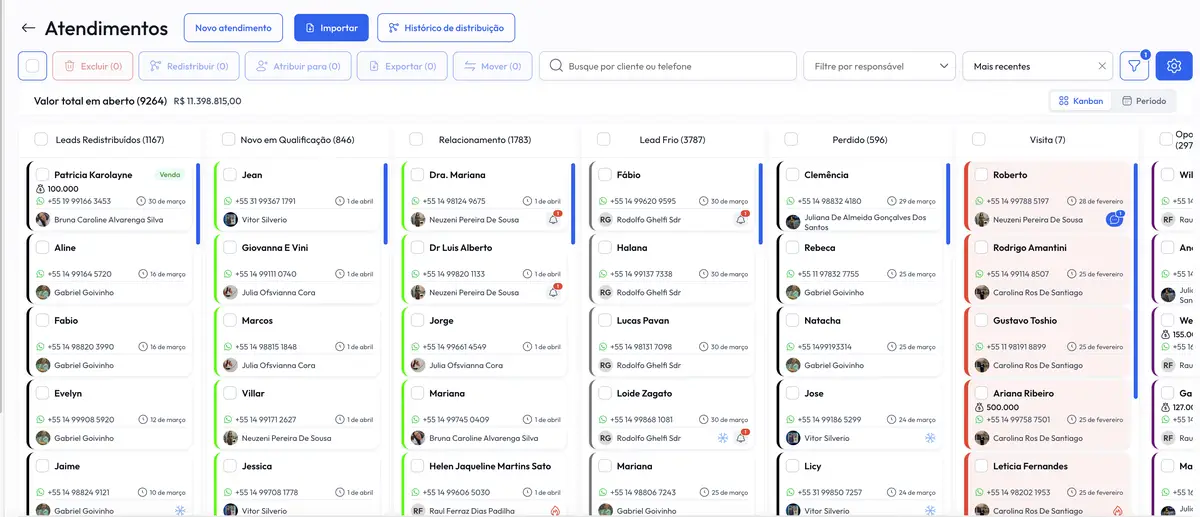Clear the Mais recentes sort selection

tap(1102, 66)
